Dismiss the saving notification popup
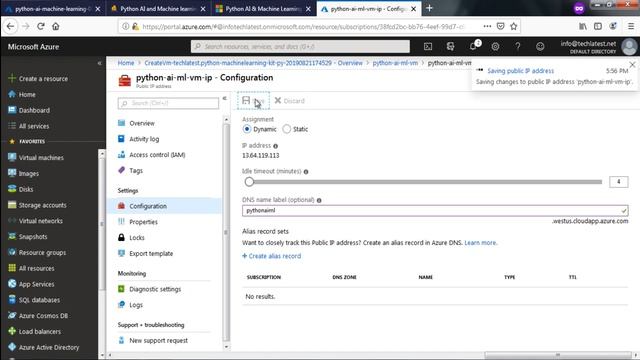This screenshot has height=360, width=640. [x=632, y=65]
